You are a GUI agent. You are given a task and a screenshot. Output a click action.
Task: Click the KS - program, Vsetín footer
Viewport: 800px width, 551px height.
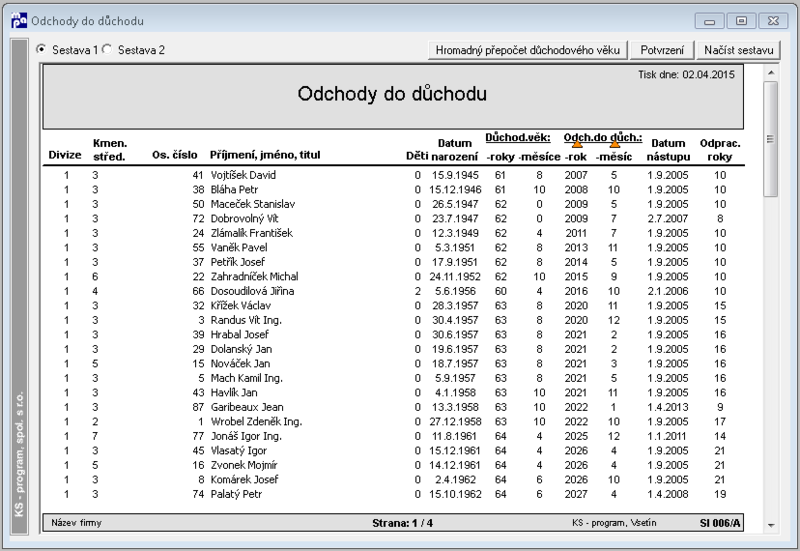pyautogui.click(x=614, y=523)
